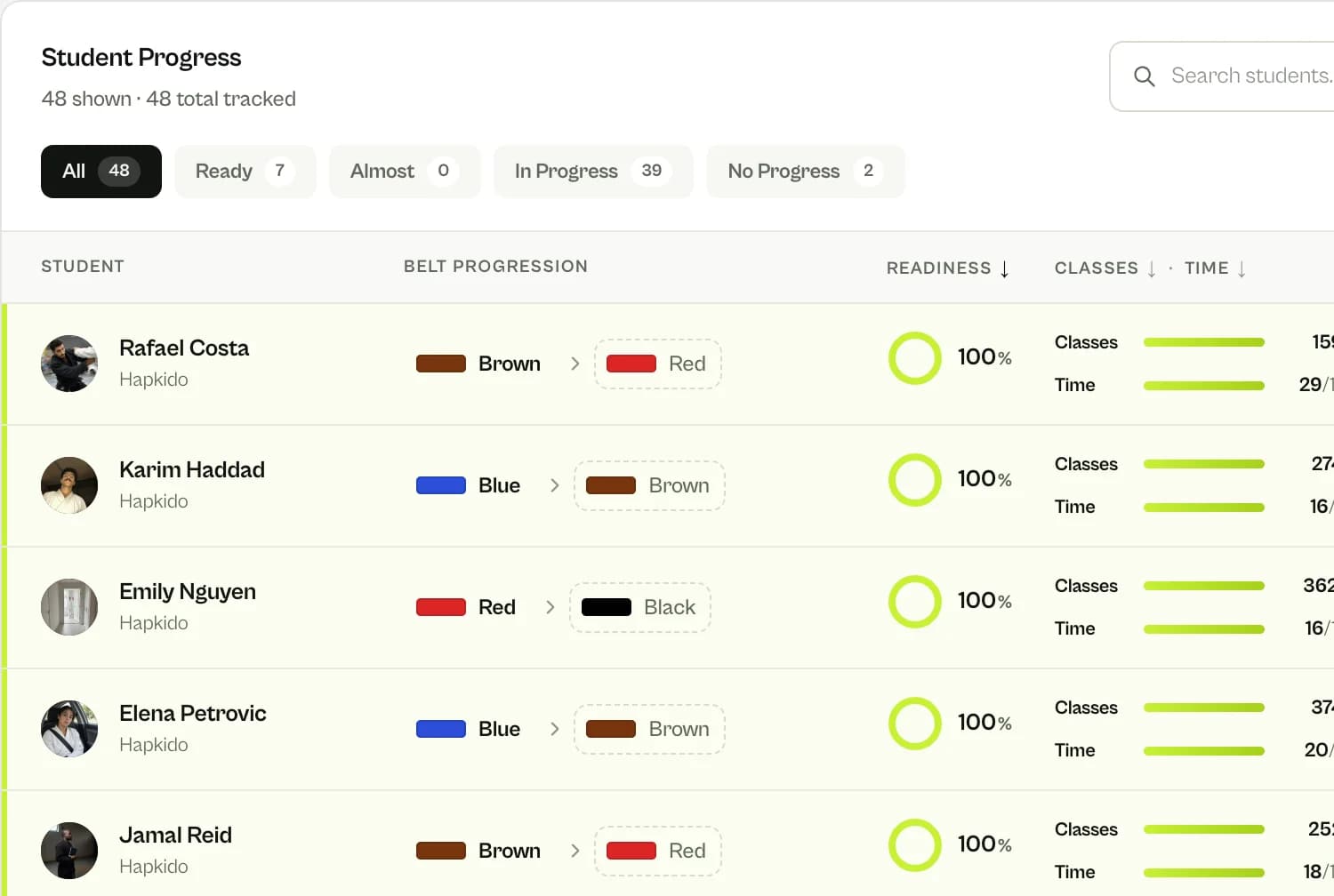Click Rafael Costa's current Brown belt swatch

point(441,364)
